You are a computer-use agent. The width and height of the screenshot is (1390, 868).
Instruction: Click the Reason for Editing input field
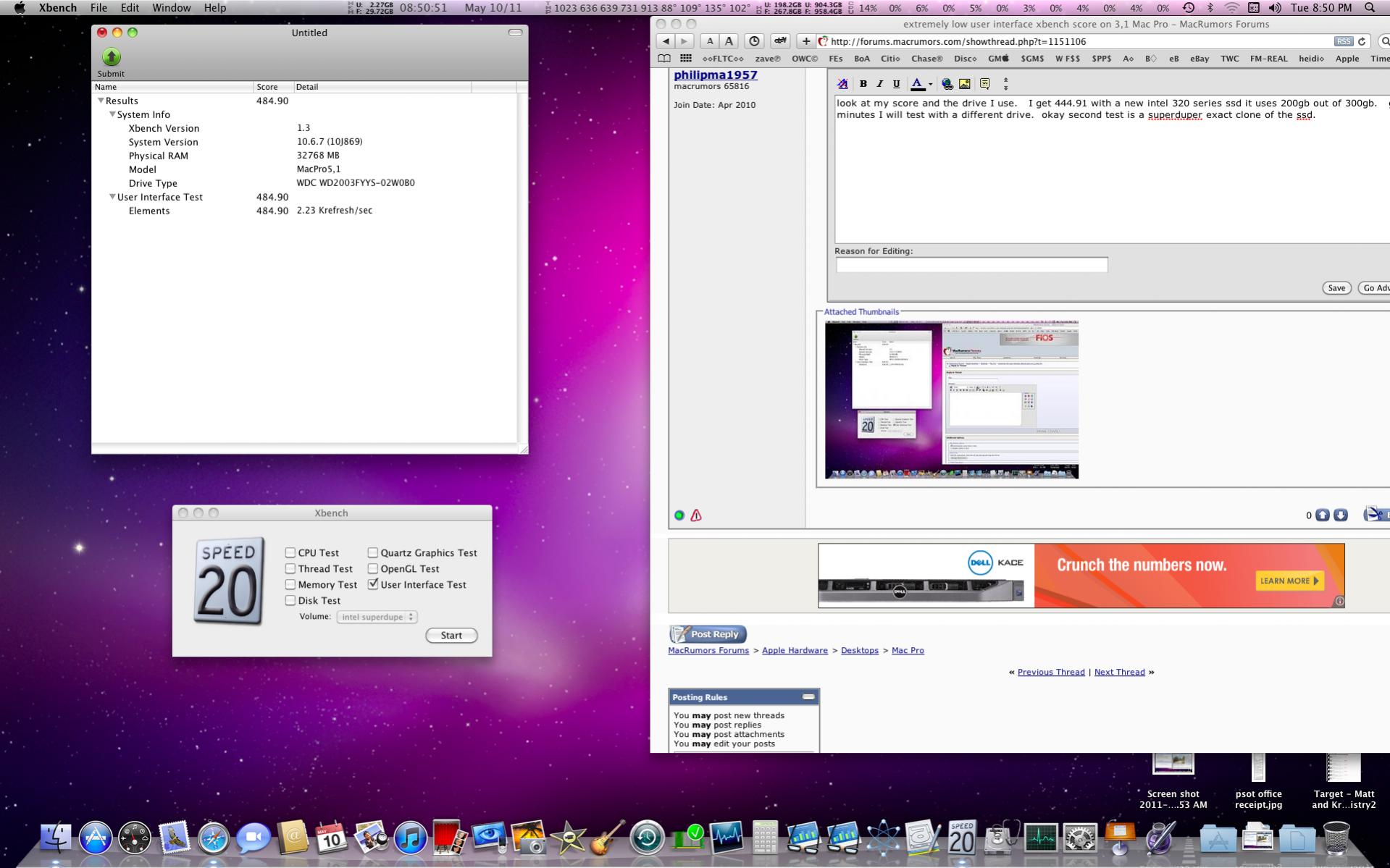[971, 265]
